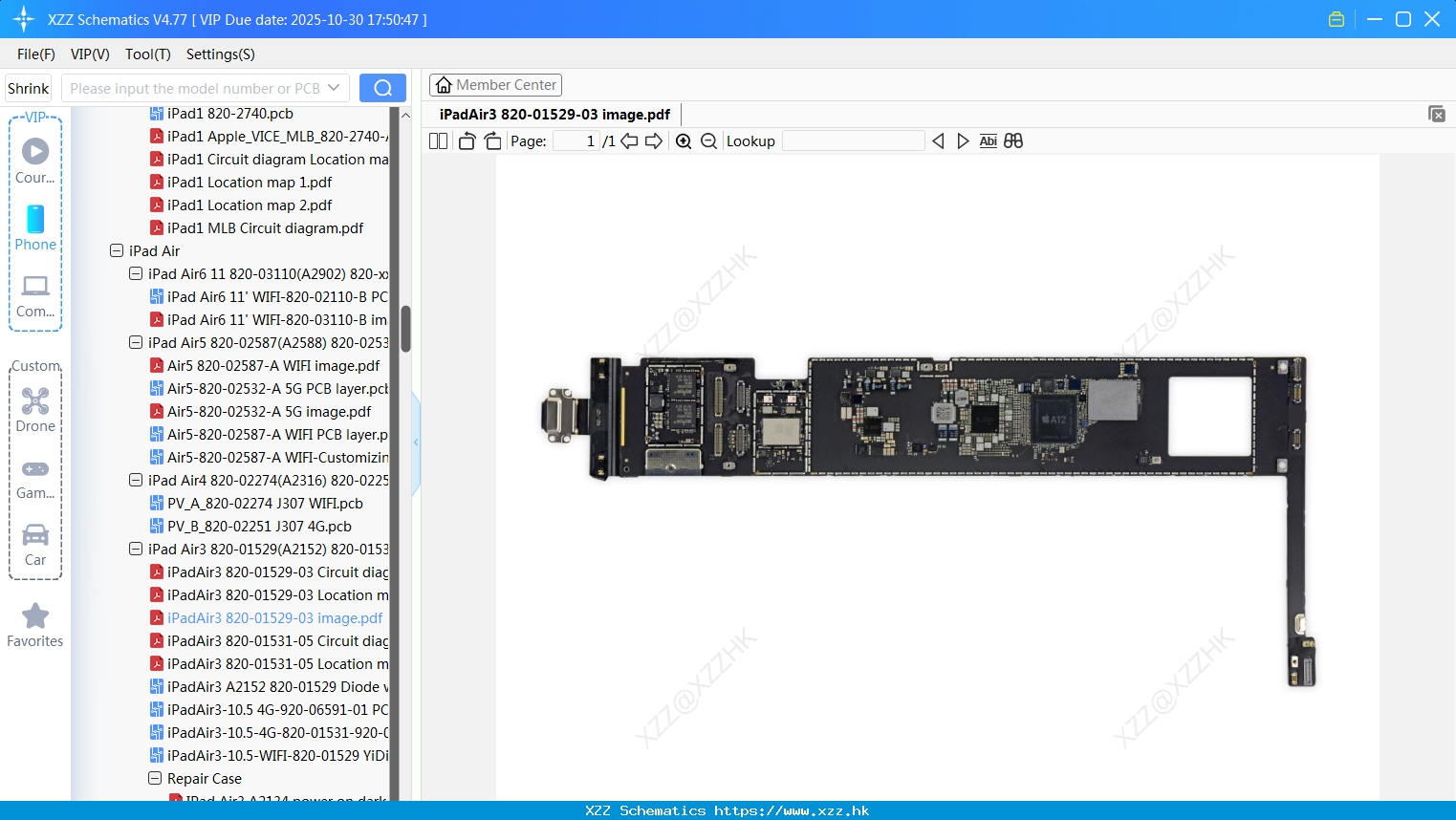
Task: Toggle the Abi text match option
Action: click(988, 141)
